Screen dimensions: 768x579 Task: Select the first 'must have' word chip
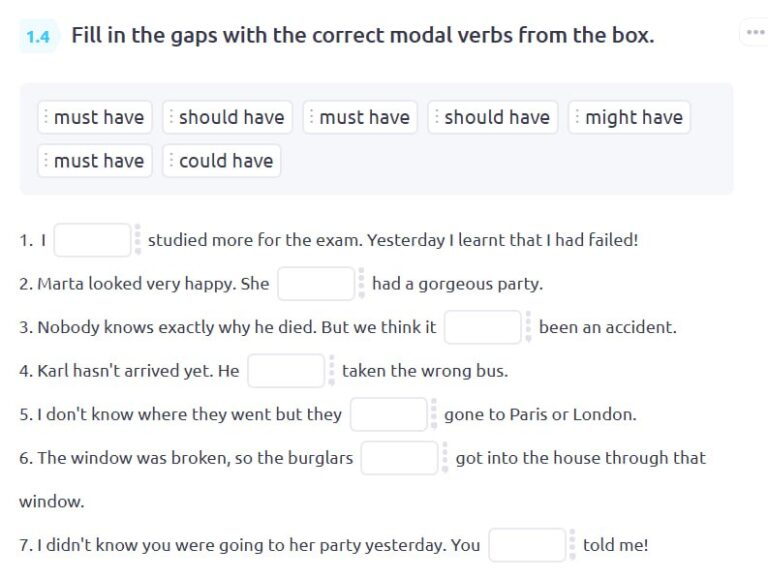coord(95,117)
